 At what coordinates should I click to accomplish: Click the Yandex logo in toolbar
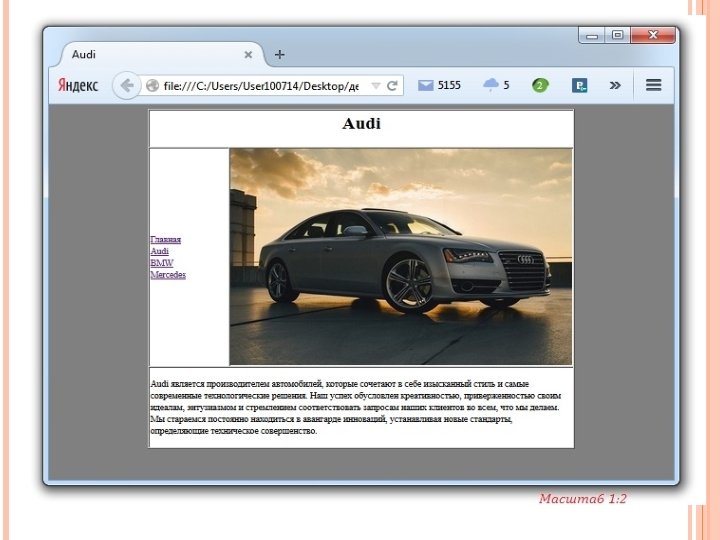pyautogui.click(x=78, y=85)
